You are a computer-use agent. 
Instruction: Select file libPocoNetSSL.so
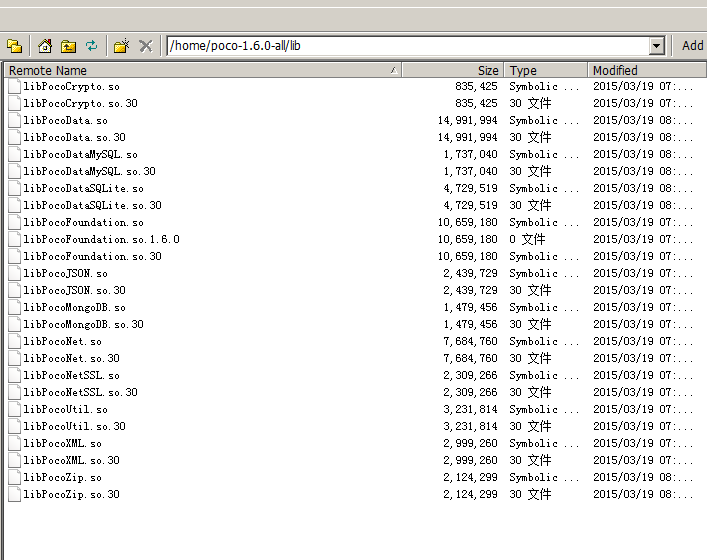(x=71, y=375)
